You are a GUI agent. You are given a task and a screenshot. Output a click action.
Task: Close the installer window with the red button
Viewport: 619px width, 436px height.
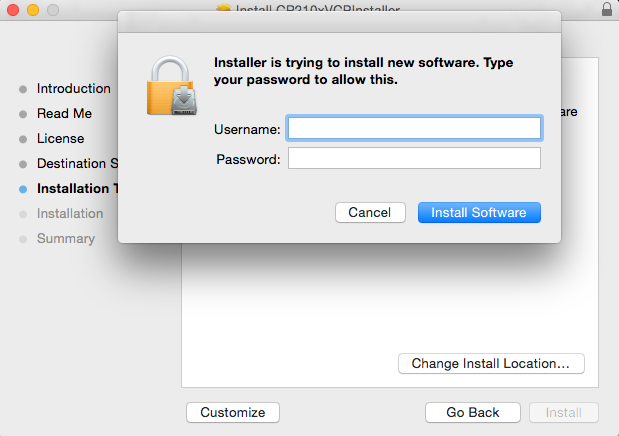tap(12, 9)
